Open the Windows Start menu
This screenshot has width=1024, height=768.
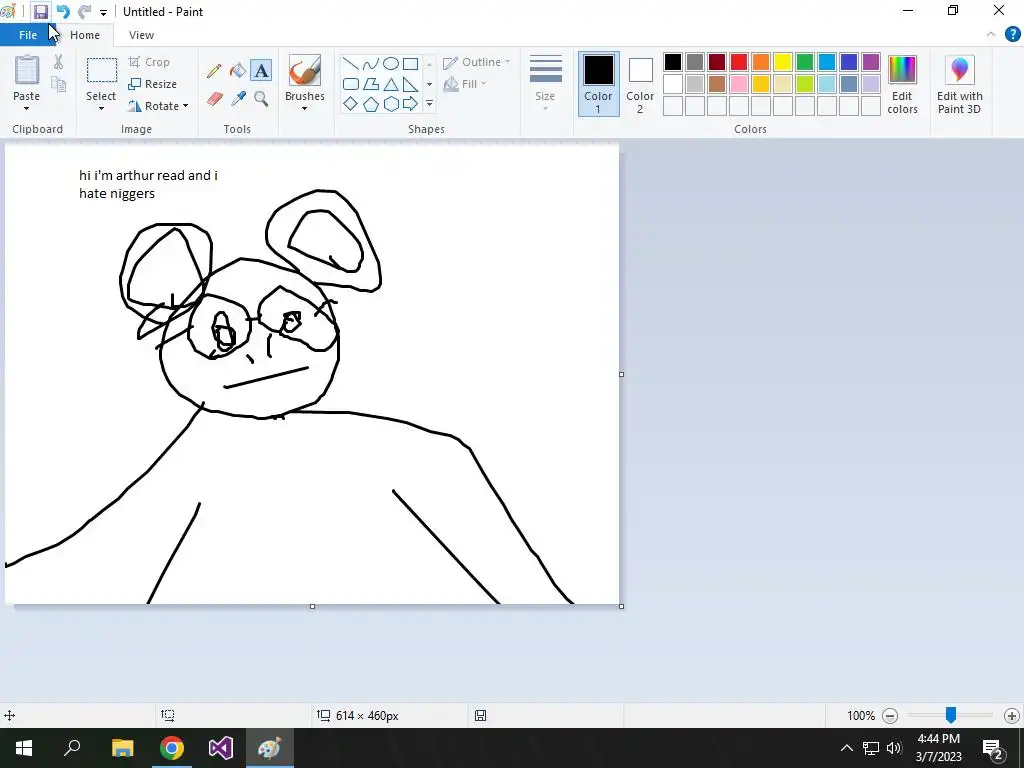tap(24, 748)
